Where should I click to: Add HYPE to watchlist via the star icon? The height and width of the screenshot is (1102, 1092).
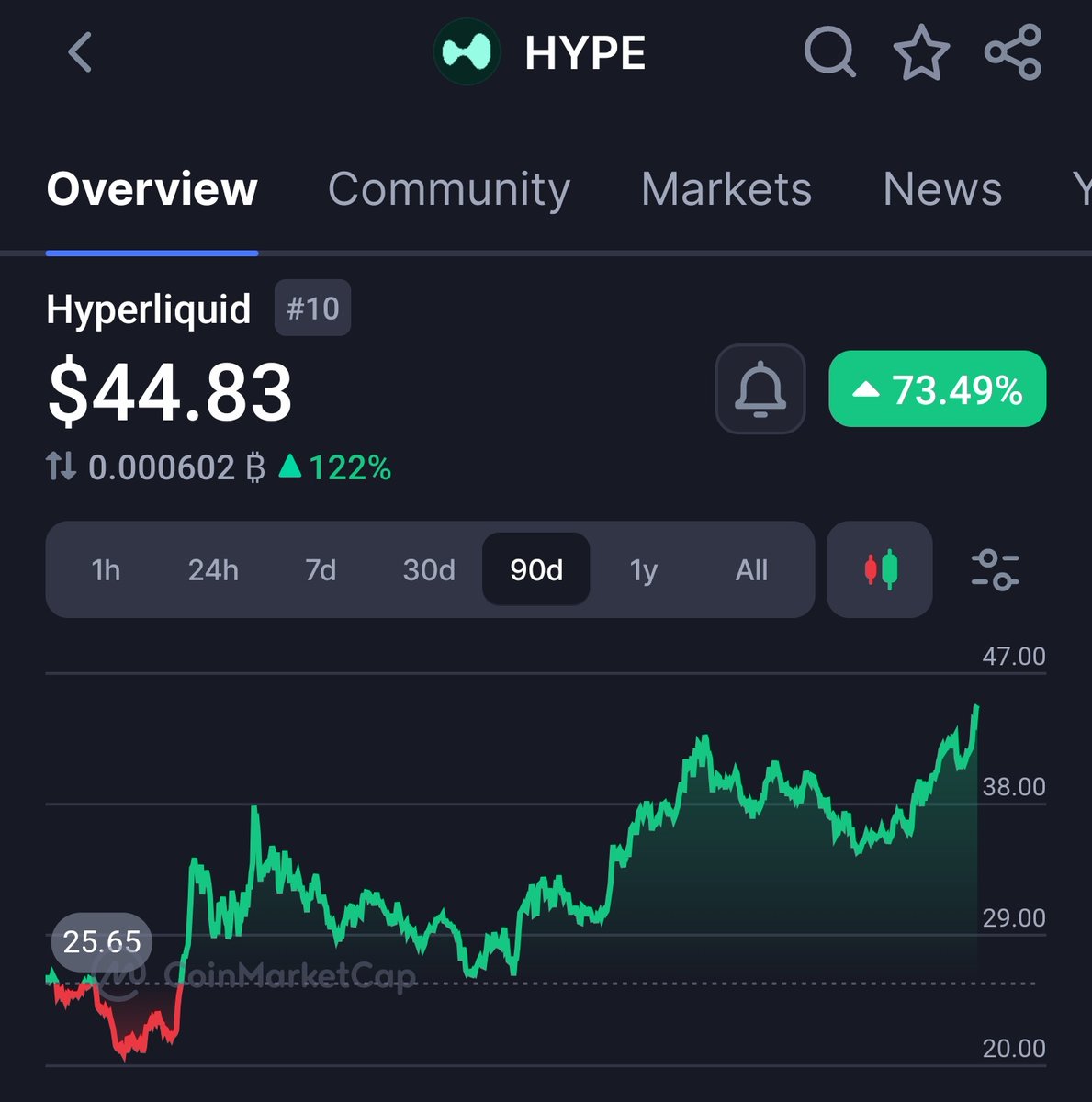(921, 52)
